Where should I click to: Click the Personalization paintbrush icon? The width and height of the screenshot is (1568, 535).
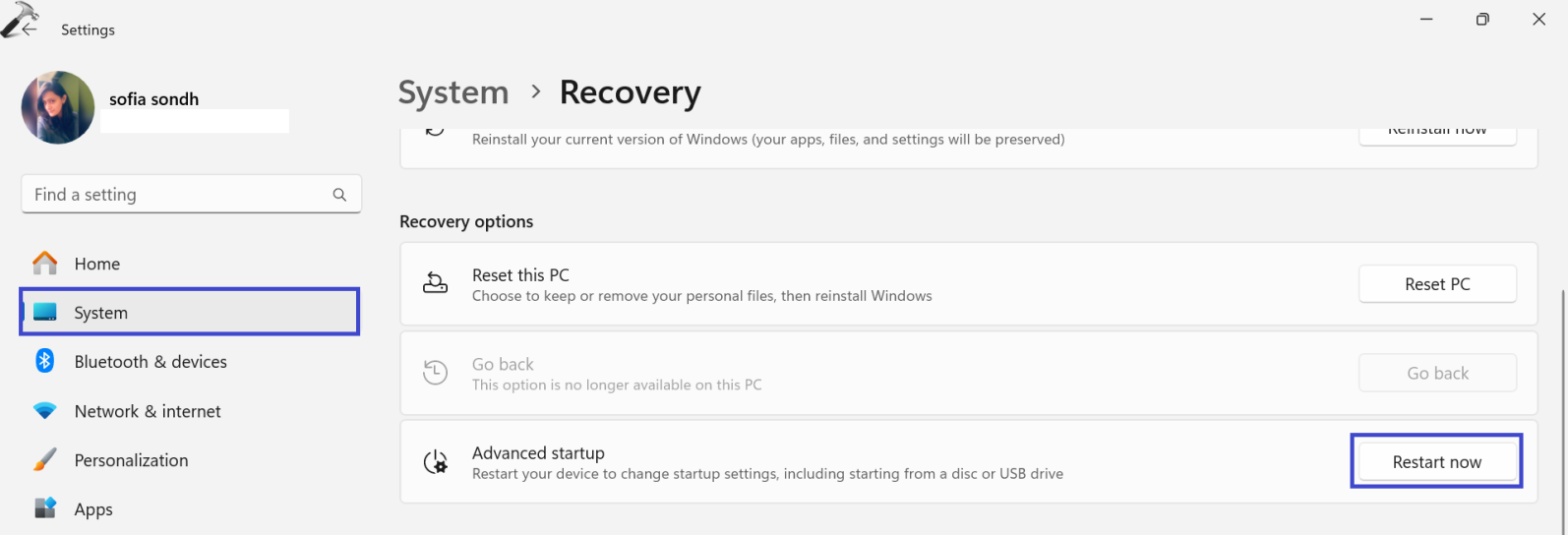tap(45, 460)
